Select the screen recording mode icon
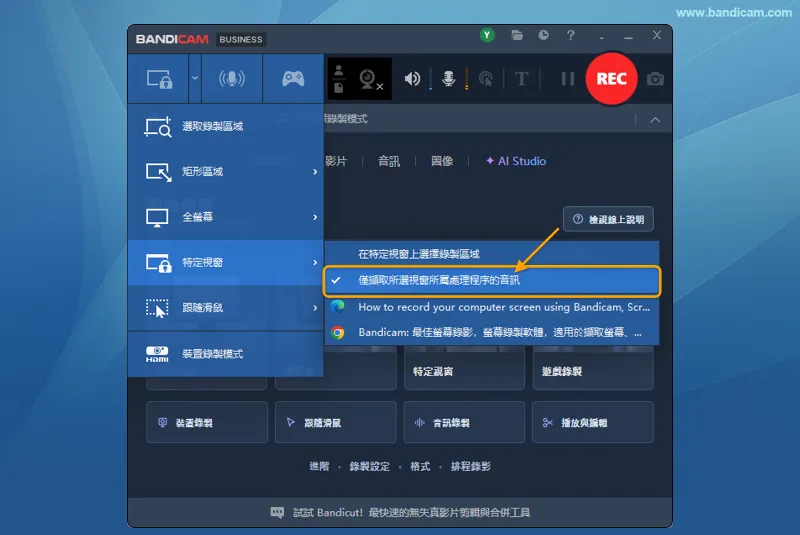Viewport: 800px width, 535px height. tap(159, 79)
